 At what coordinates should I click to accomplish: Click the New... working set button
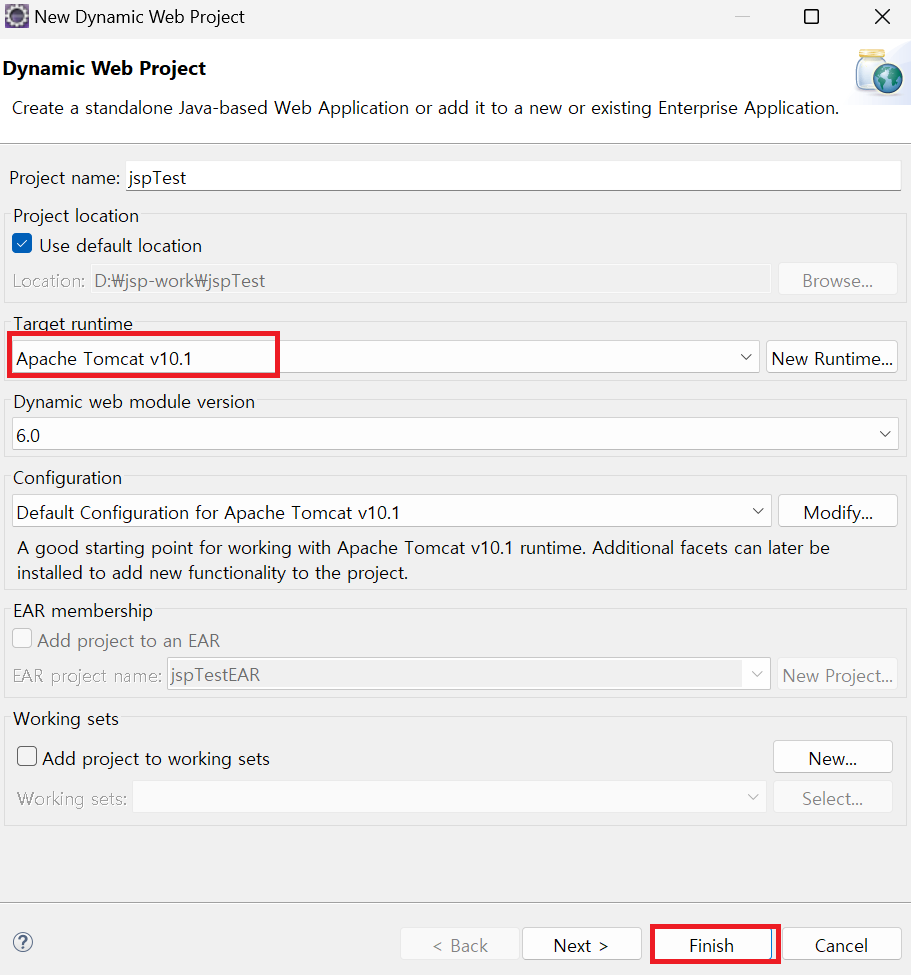833,757
